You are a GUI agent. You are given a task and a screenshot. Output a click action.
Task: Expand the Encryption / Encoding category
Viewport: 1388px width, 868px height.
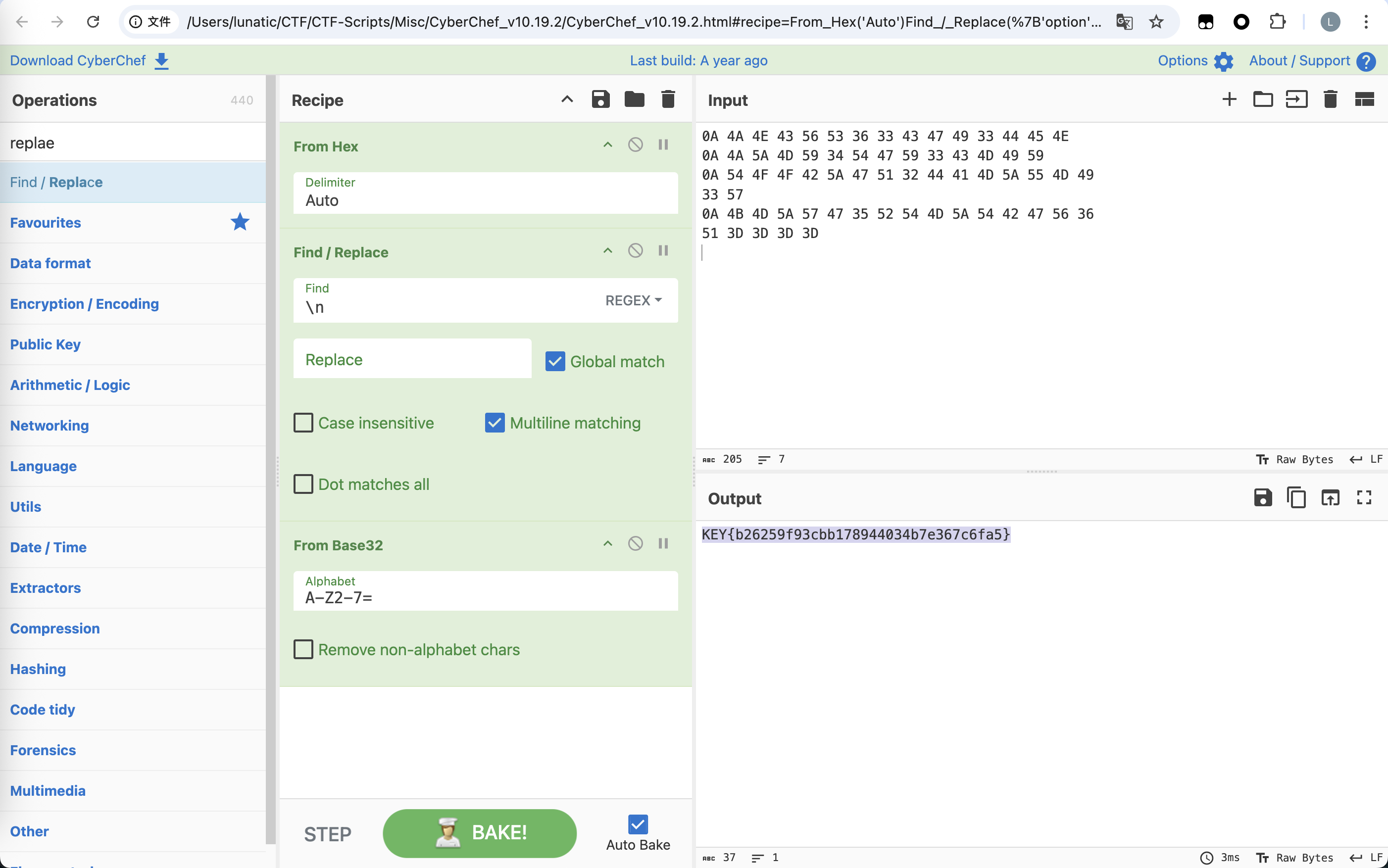[133, 304]
